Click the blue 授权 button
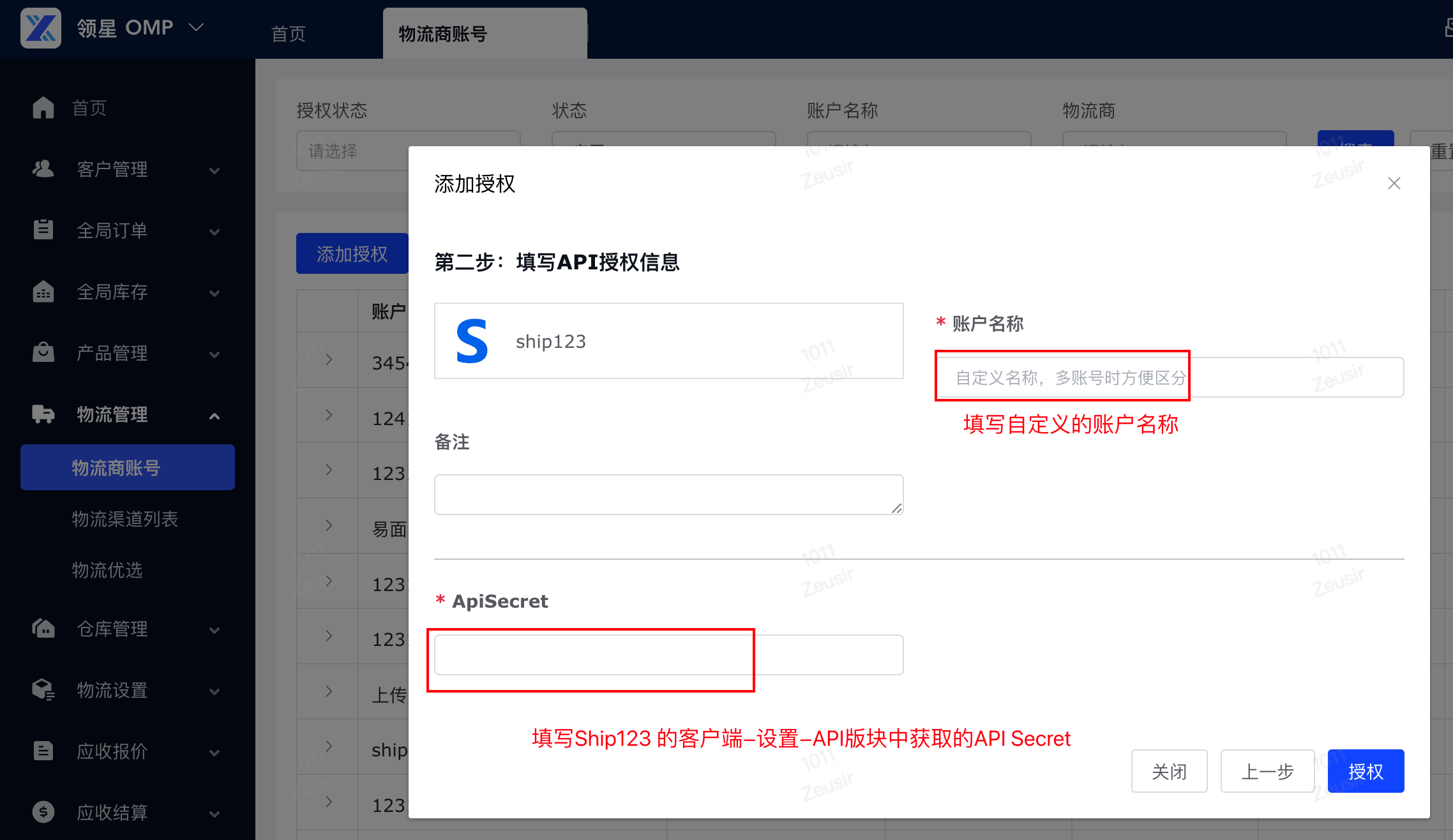The width and height of the screenshot is (1453, 840). pyautogui.click(x=1366, y=771)
